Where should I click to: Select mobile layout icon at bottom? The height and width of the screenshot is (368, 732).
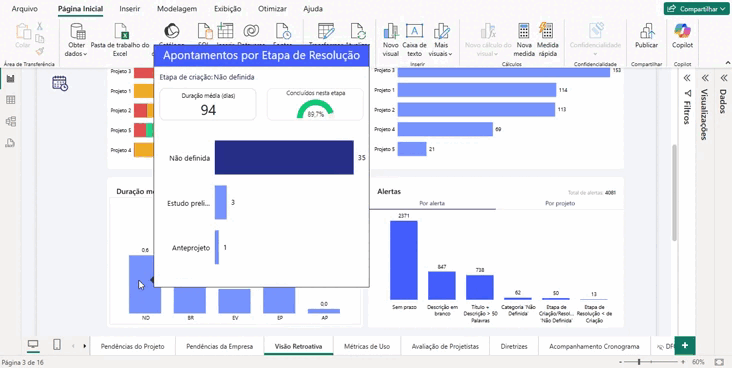click(x=57, y=345)
